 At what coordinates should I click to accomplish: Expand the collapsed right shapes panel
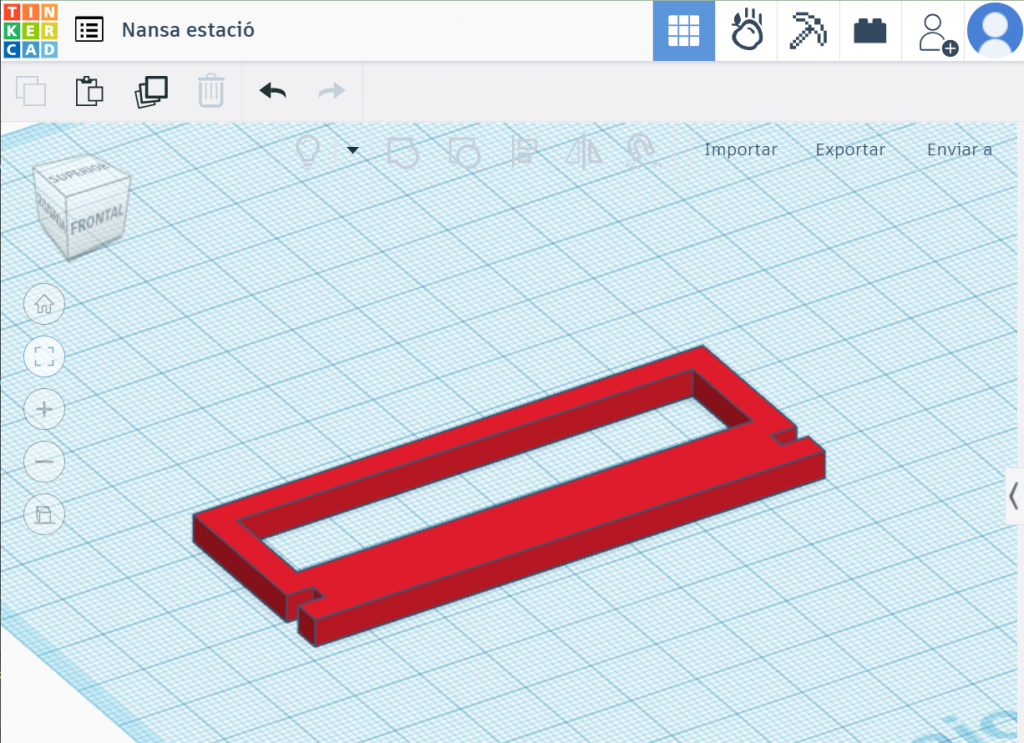tap(1013, 496)
